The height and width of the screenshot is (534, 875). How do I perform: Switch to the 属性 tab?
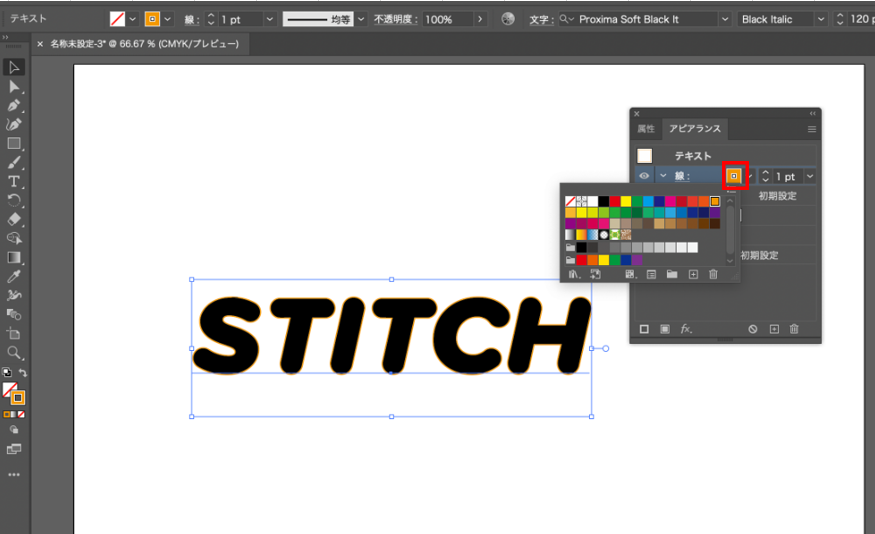coord(646,129)
